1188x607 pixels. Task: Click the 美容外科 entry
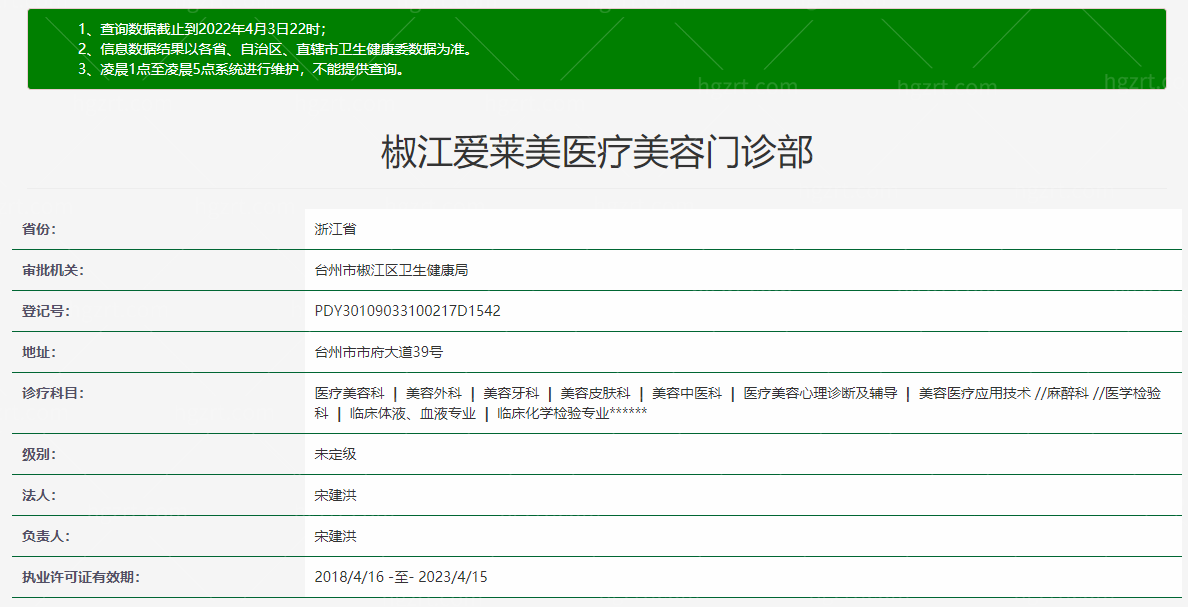[433, 393]
